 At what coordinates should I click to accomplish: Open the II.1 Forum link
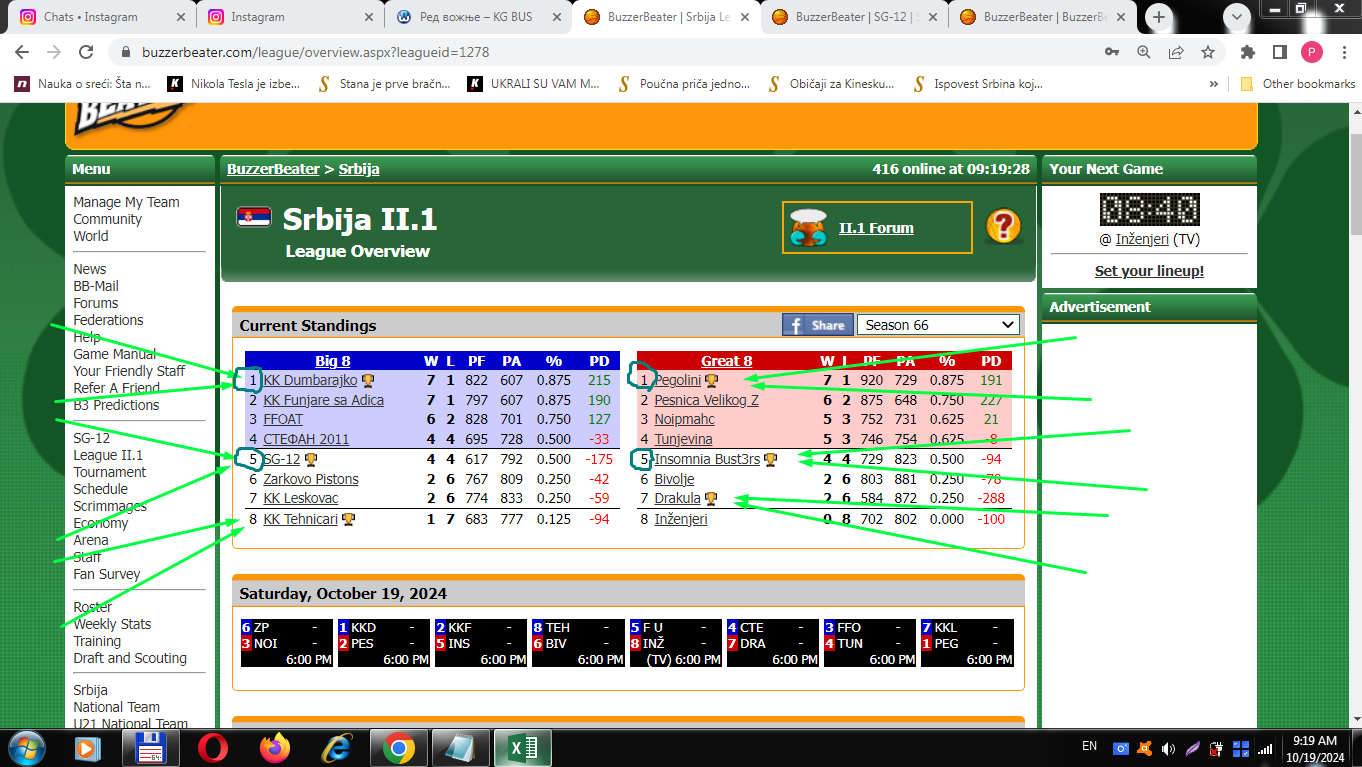click(876, 228)
